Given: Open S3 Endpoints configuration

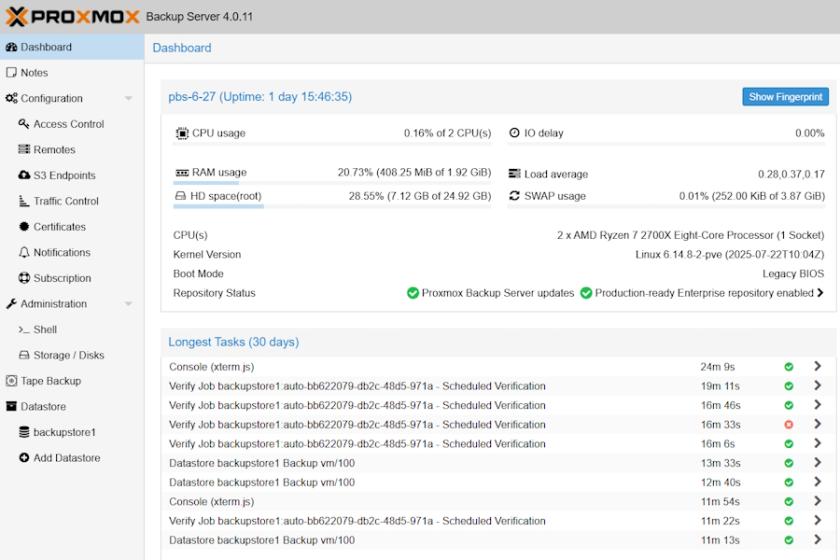Looking at the screenshot, I should tap(72, 176).
